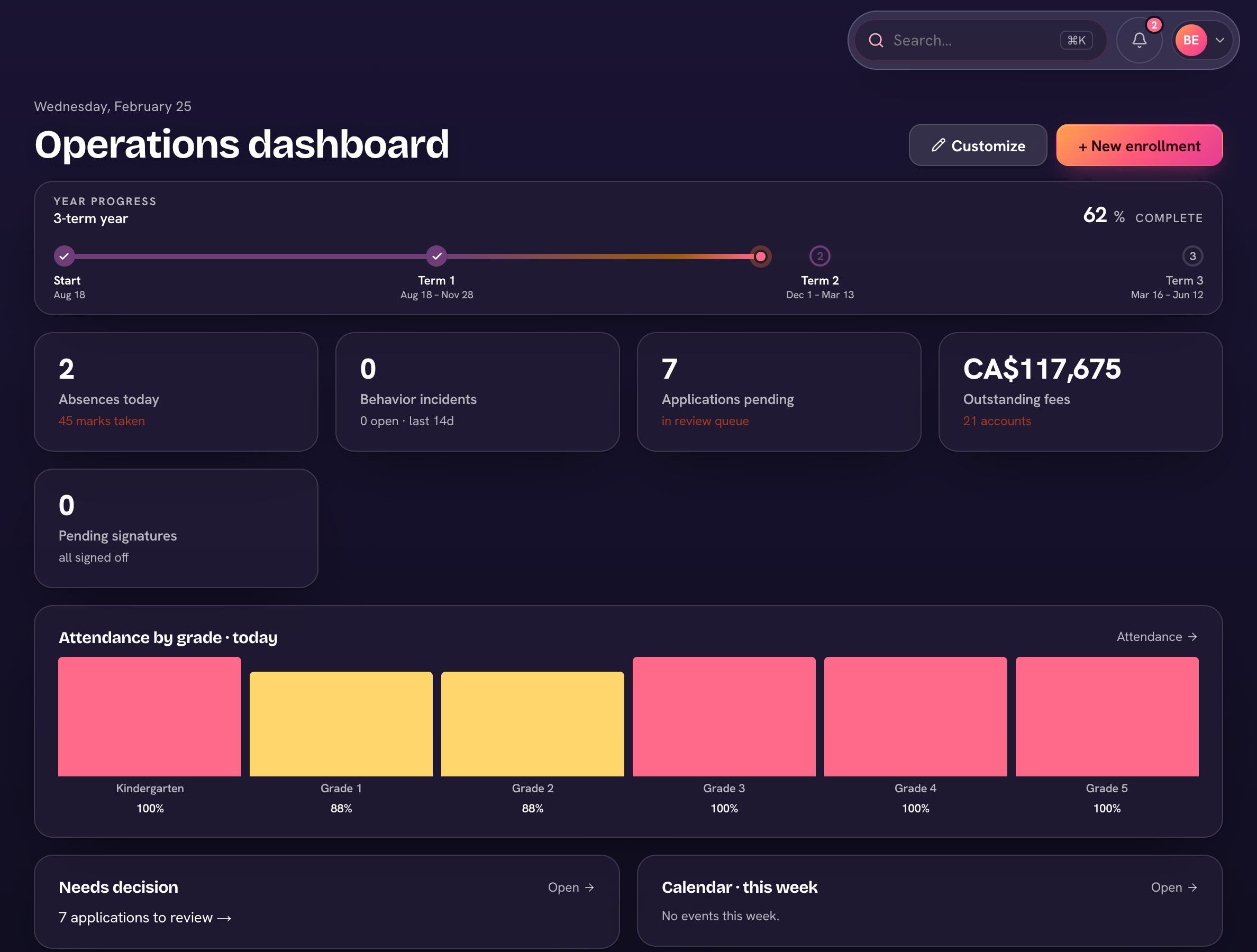1257x952 pixels.
Task: Focus the Search input field
Action: (980, 40)
